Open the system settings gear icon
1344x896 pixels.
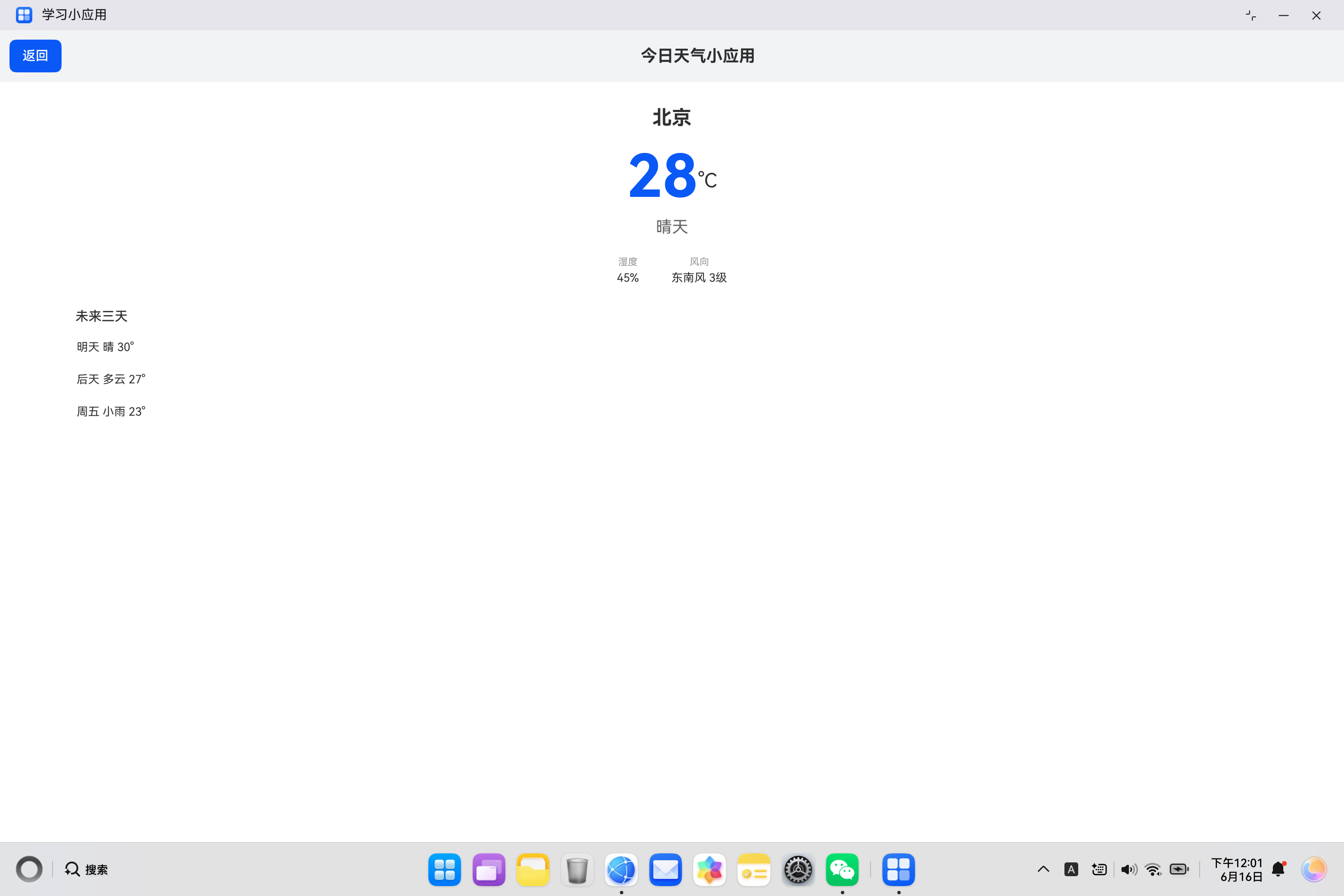coord(798,869)
